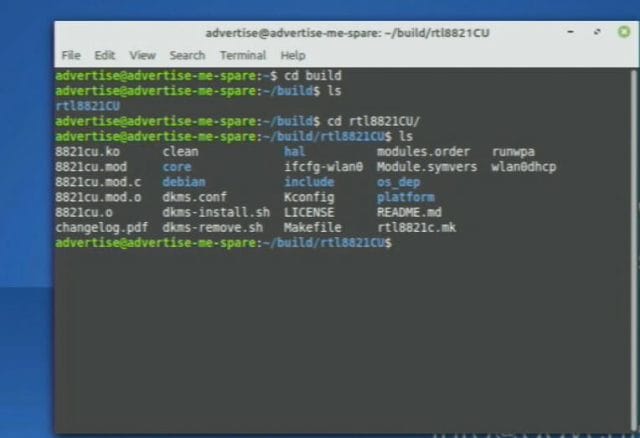This screenshot has width=640, height=438.
Task: Click the terminal window title bar
Action: pos(347,33)
